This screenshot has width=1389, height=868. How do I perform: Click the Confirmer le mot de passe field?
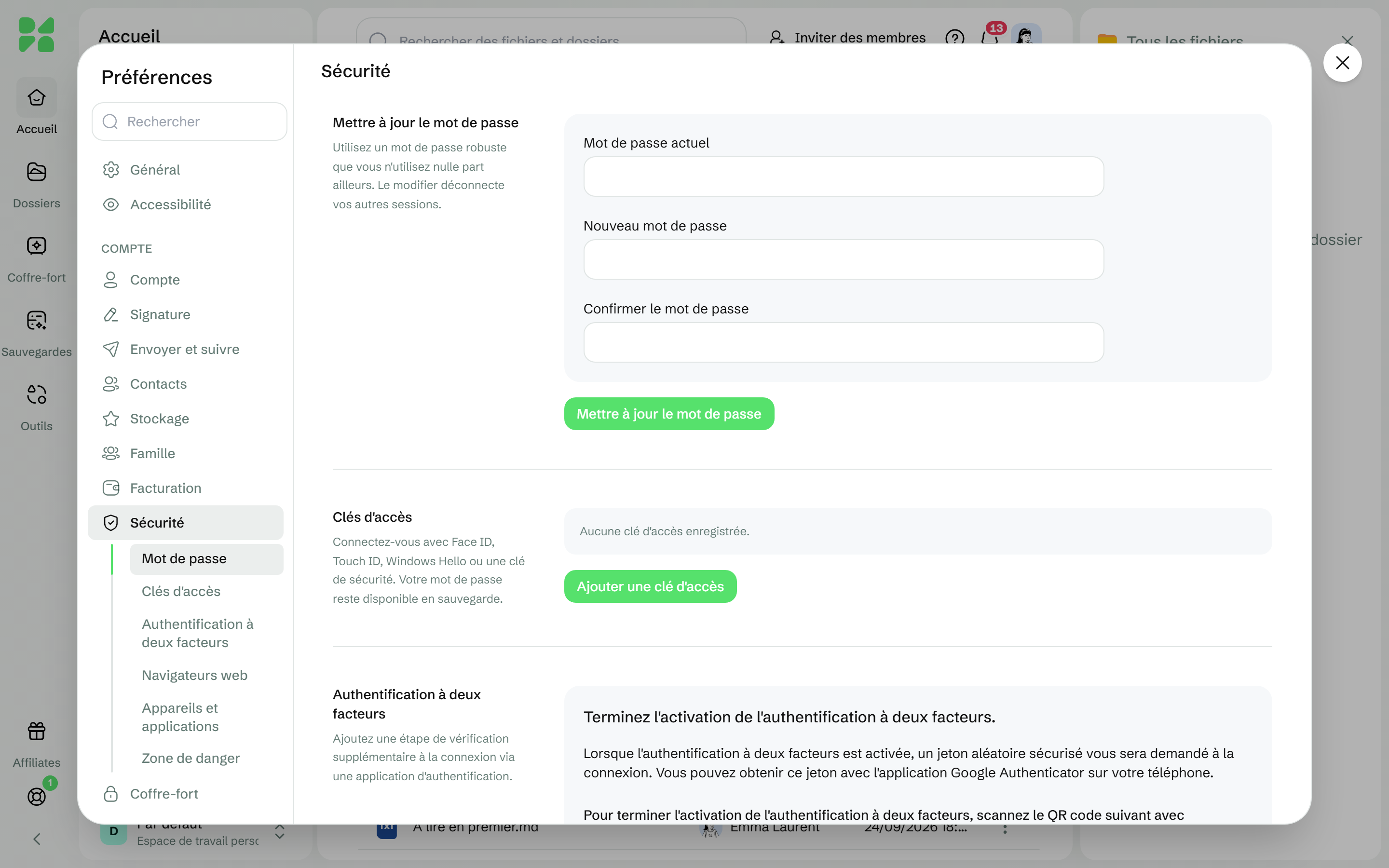coord(843,342)
